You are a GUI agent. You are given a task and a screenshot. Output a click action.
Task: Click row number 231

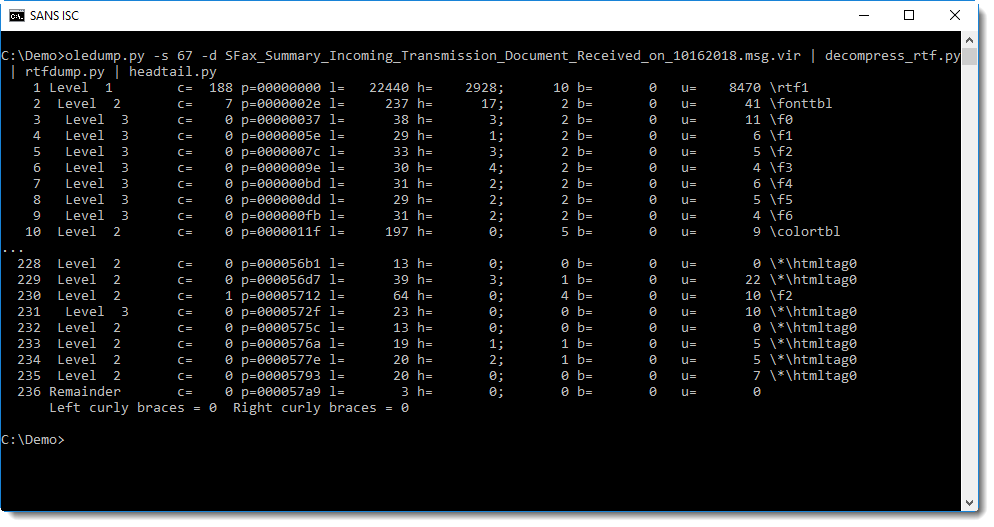29,311
